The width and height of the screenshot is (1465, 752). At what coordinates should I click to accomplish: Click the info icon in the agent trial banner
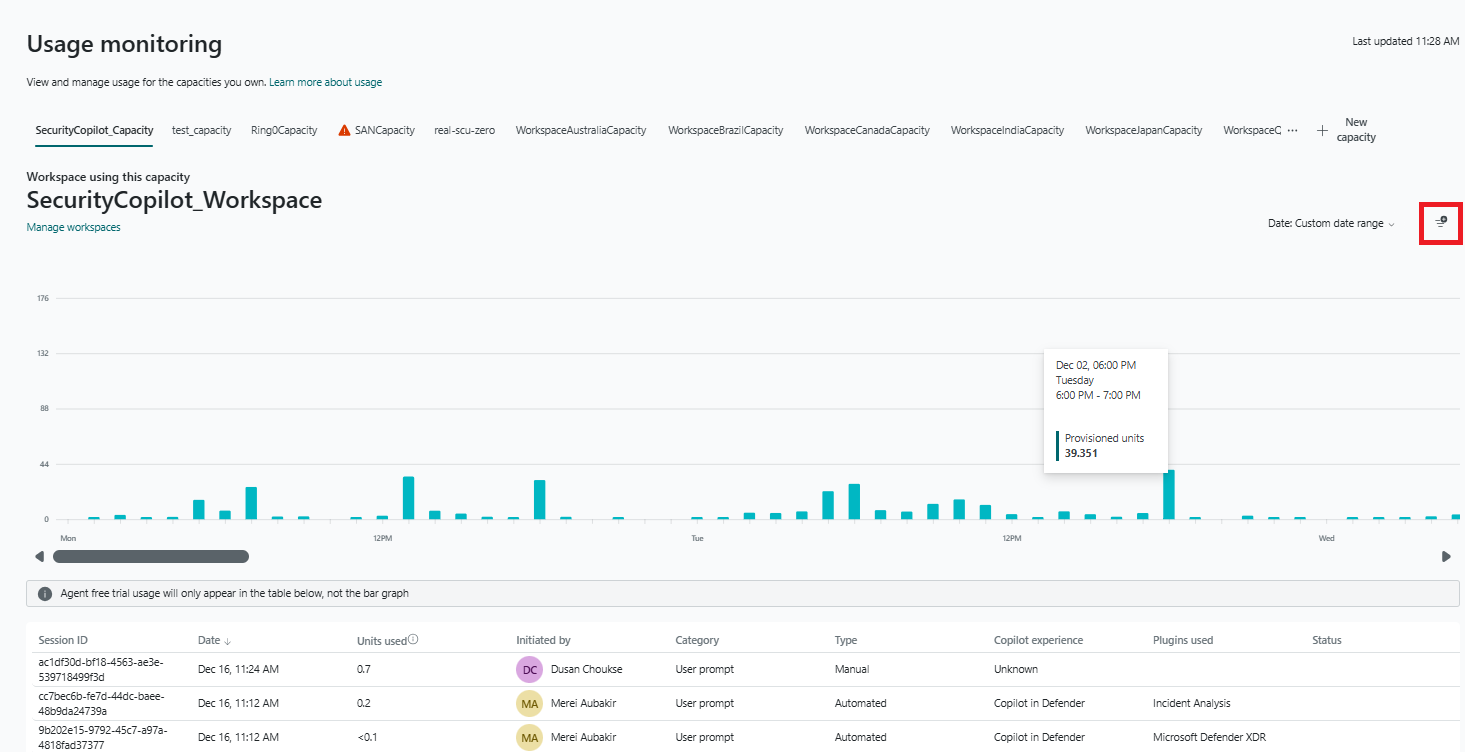click(x=45, y=592)
